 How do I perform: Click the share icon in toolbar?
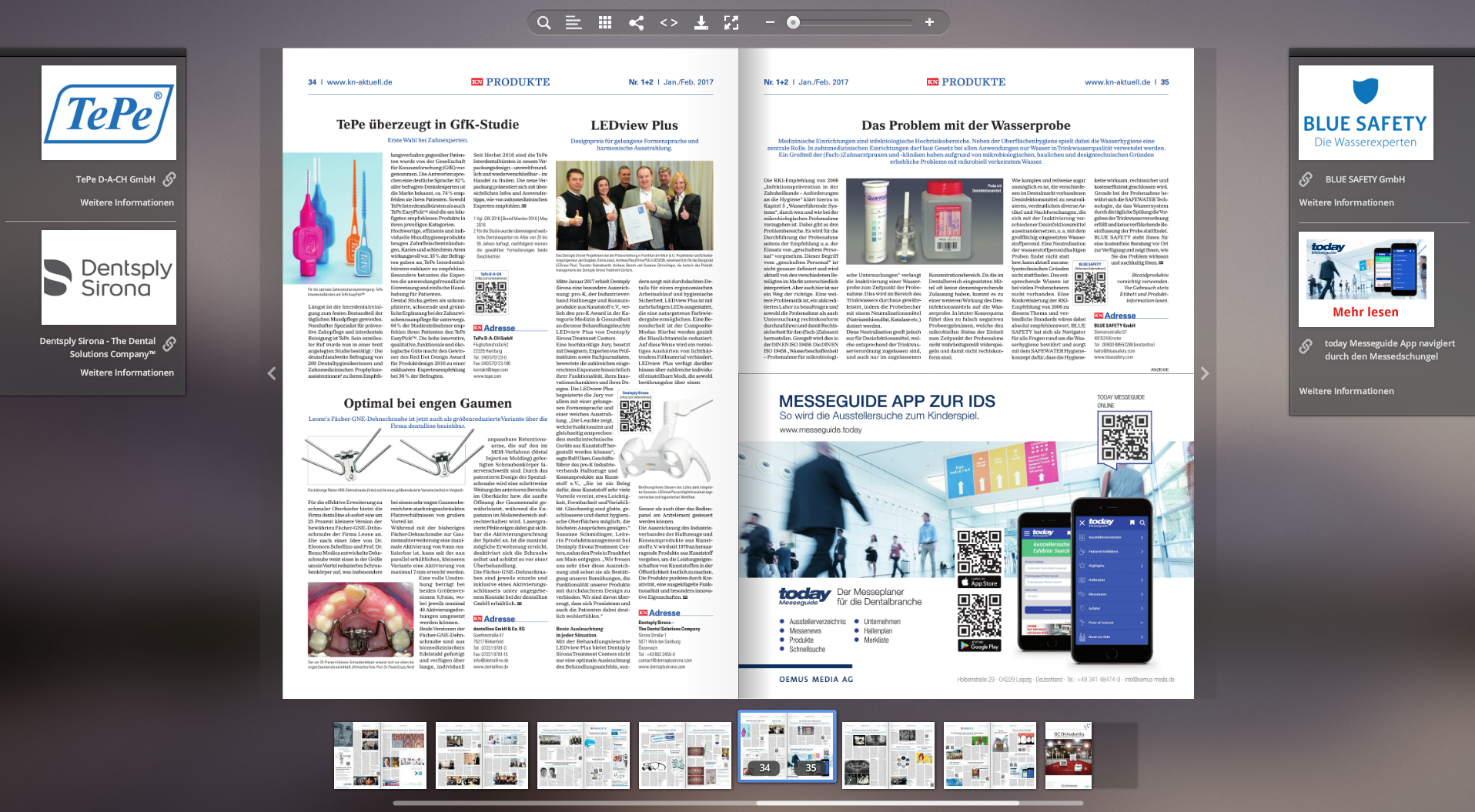636,22
